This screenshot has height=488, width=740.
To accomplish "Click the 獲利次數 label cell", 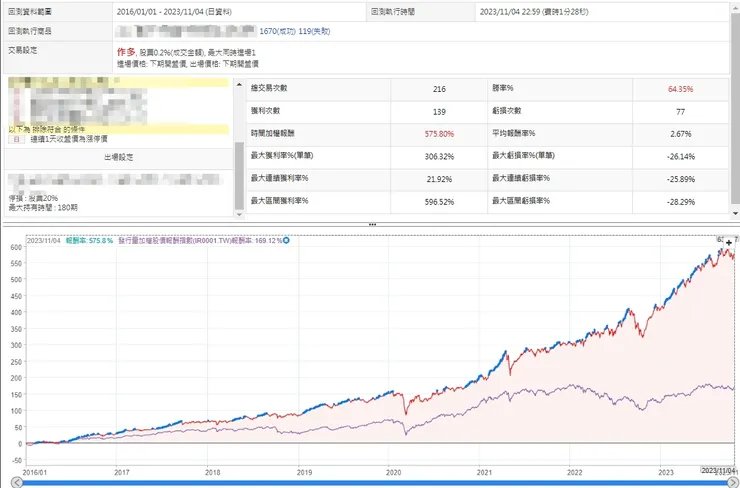I will pos(319,111).
